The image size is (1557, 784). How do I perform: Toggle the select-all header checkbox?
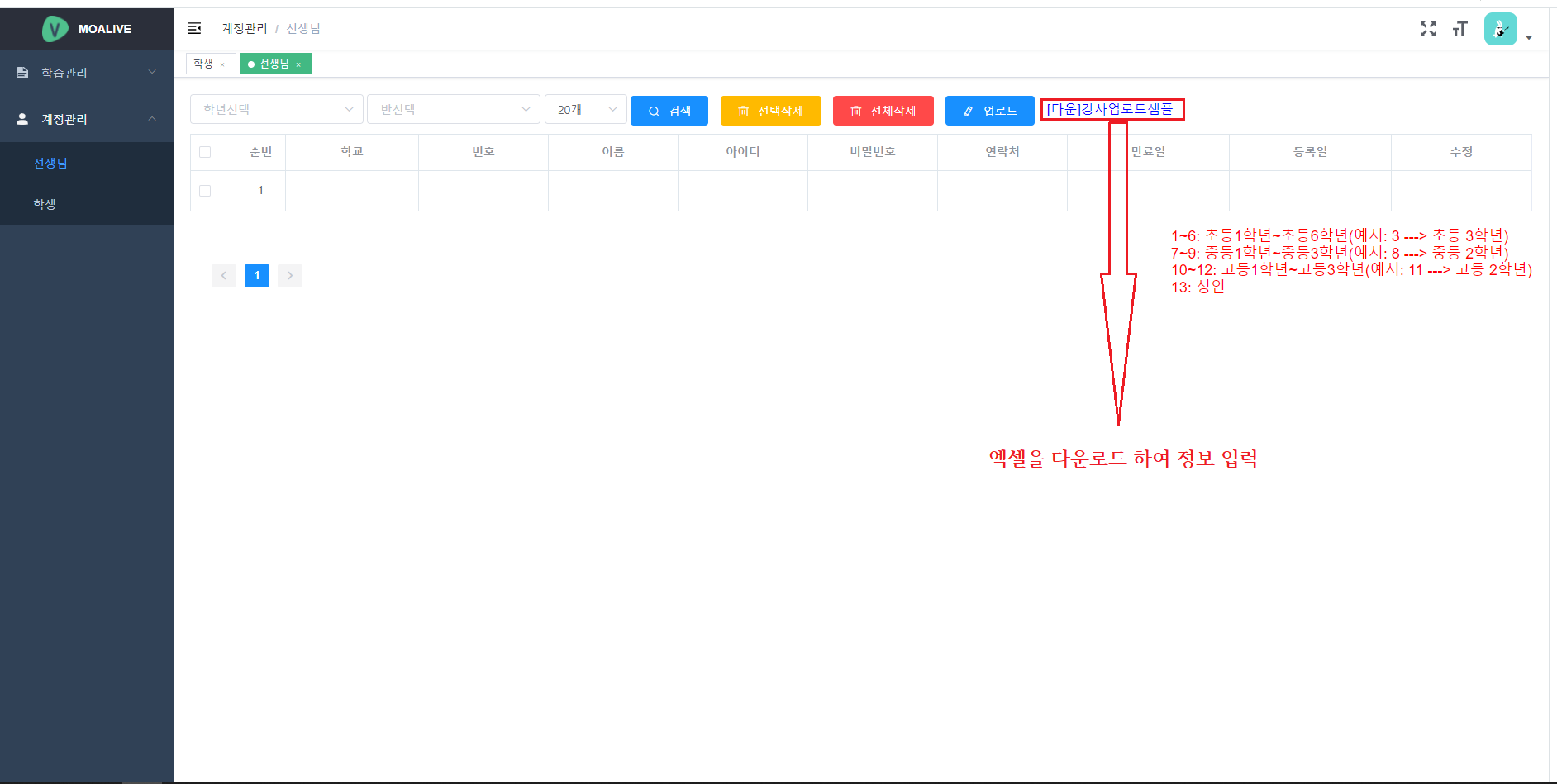205,152
